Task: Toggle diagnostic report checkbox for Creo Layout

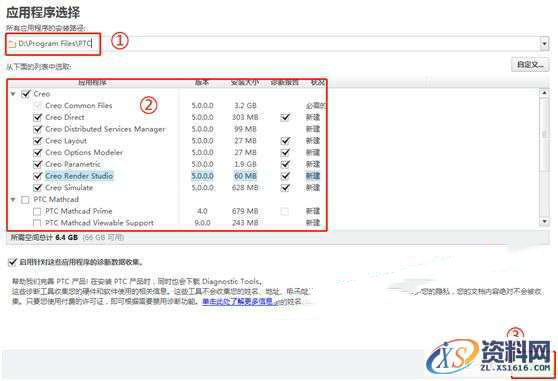Action: tap(285, 141)
